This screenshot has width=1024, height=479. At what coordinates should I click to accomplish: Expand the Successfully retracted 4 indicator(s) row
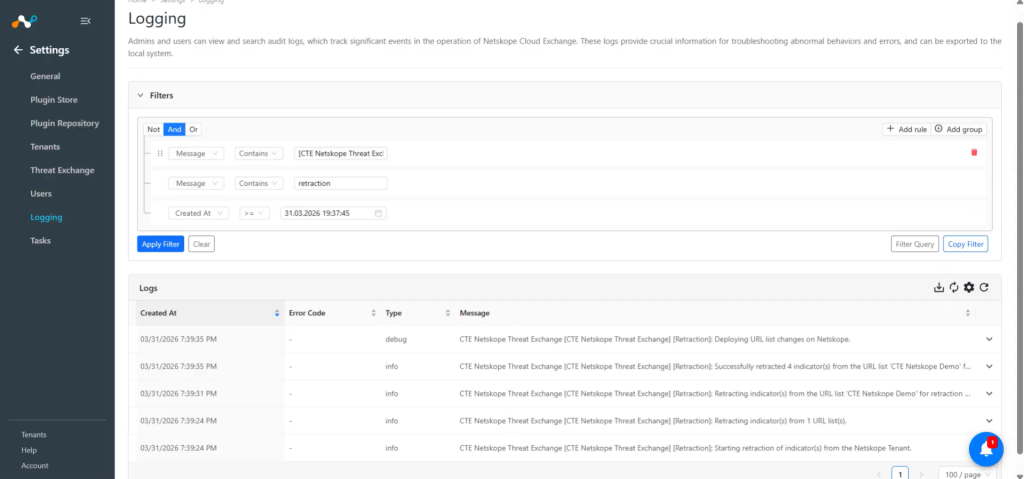click(989, 367)
